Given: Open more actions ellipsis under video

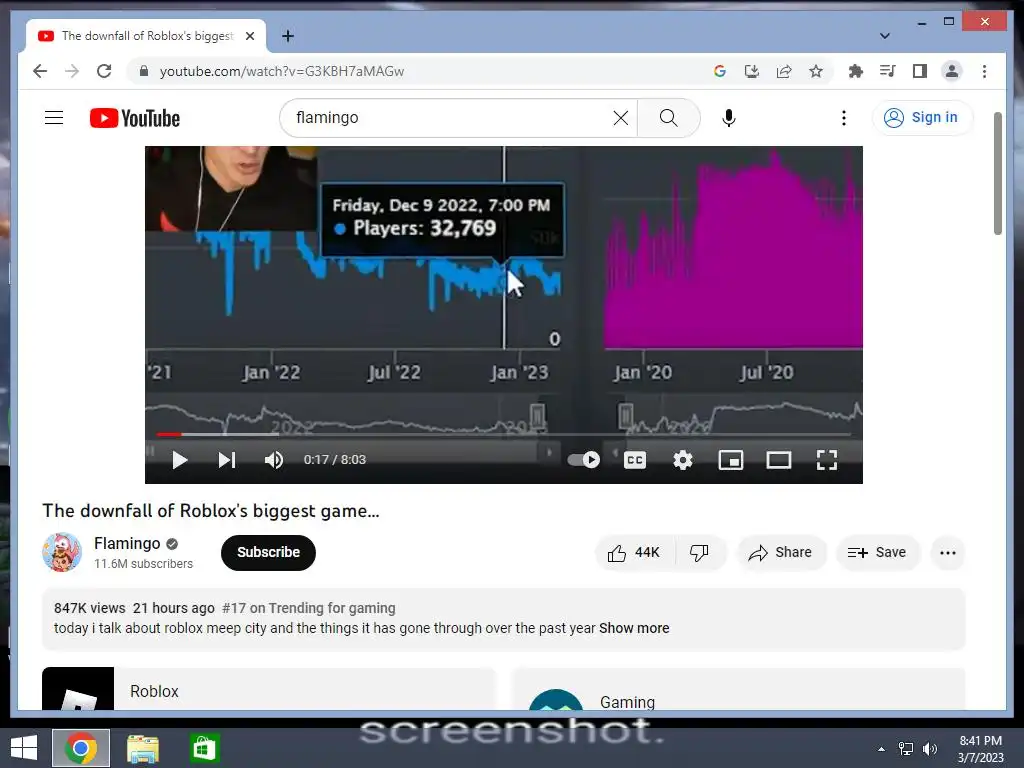Looking at the screenshot, I should click(948, 552).
